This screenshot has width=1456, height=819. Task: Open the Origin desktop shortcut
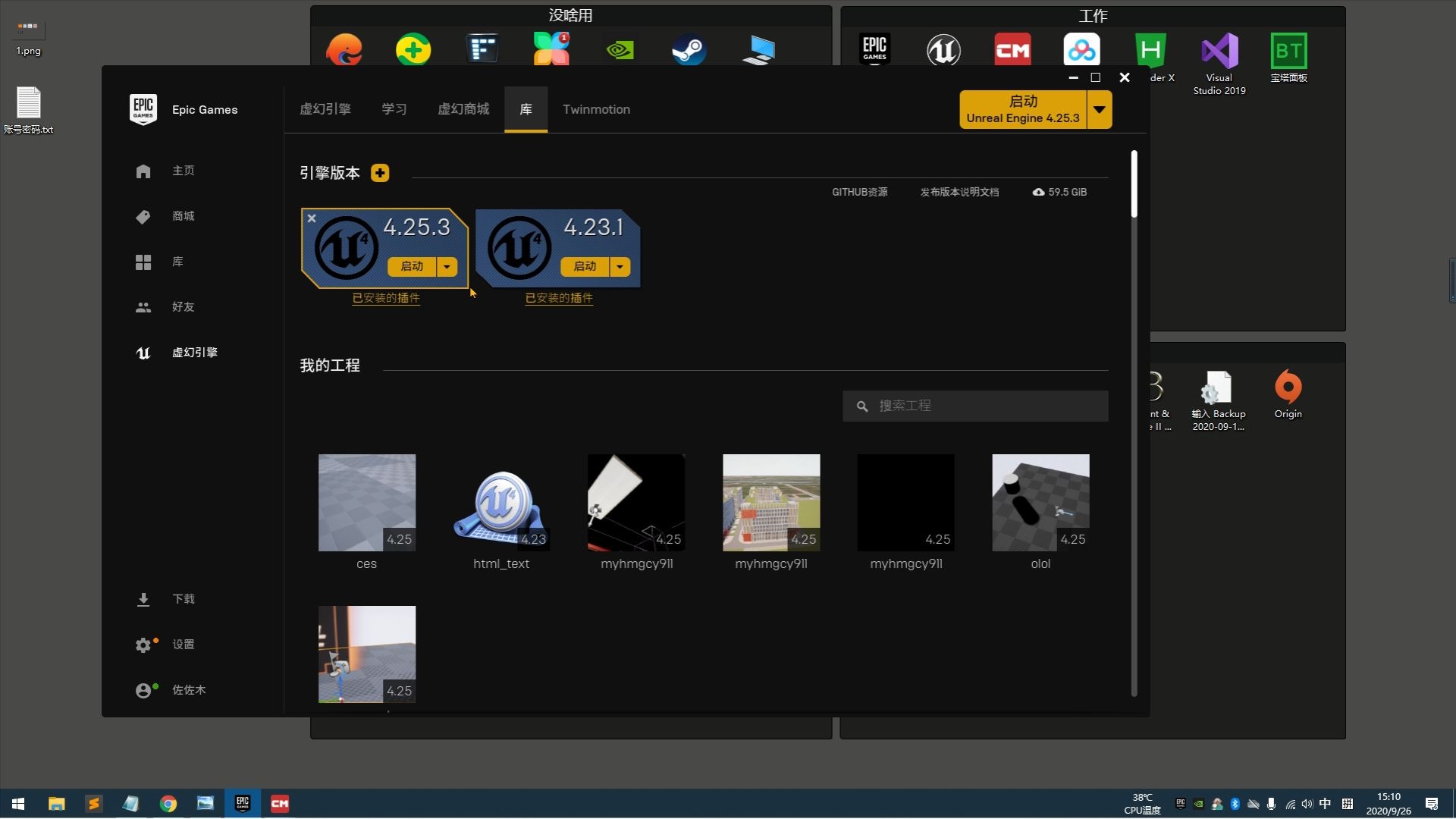pos(1288,394)
